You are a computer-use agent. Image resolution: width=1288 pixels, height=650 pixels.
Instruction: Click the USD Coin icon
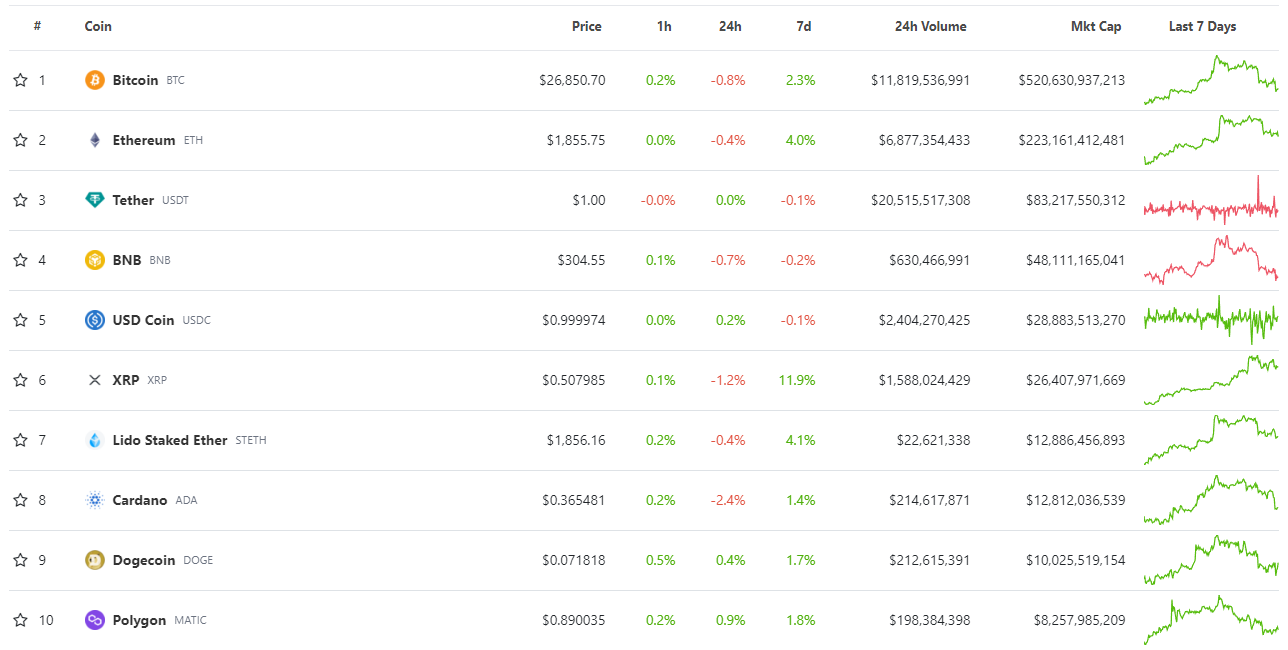pos(95,320)
